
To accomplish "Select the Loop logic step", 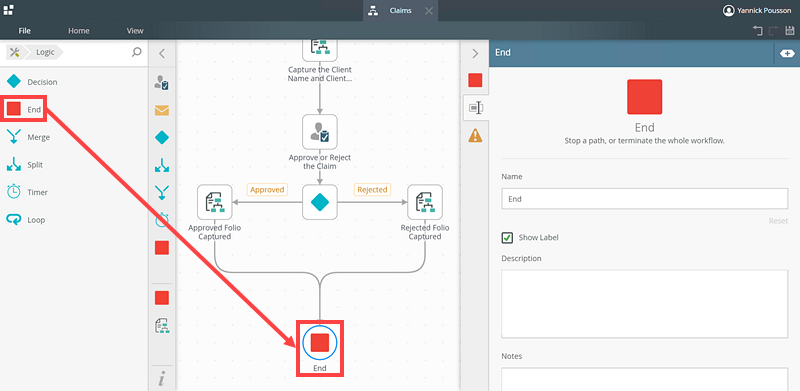I will click(x=27, y=220).
